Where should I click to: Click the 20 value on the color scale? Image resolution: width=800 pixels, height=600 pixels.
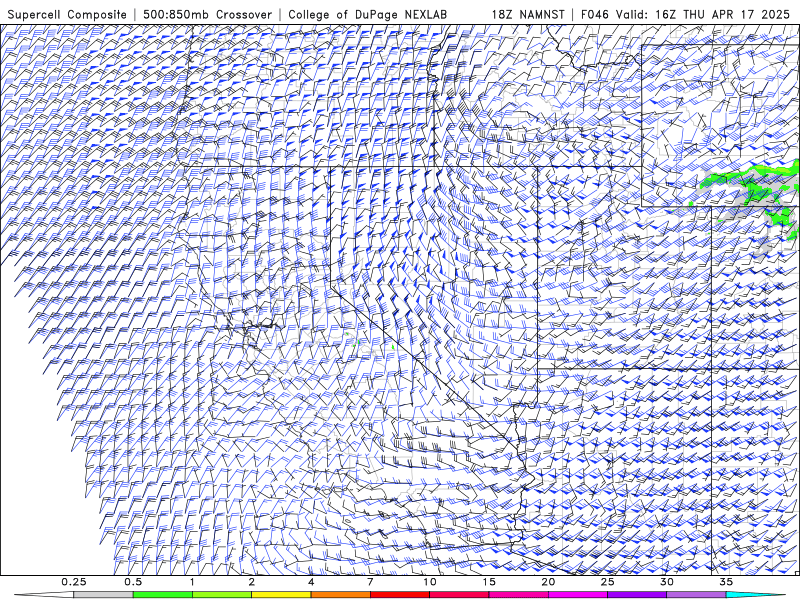pyautogui.click(x=548, y=582)
